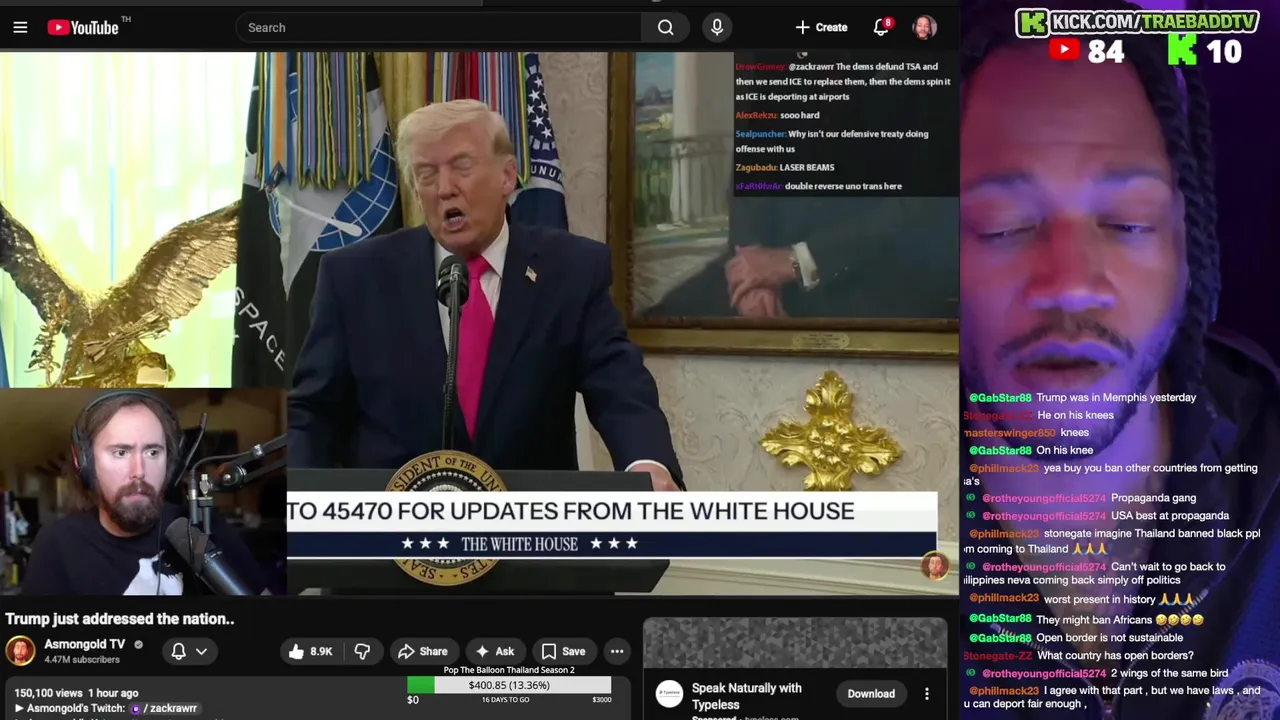The image size is (1280, 720).
Task: Click the video title text
Action: coord(120,619)
